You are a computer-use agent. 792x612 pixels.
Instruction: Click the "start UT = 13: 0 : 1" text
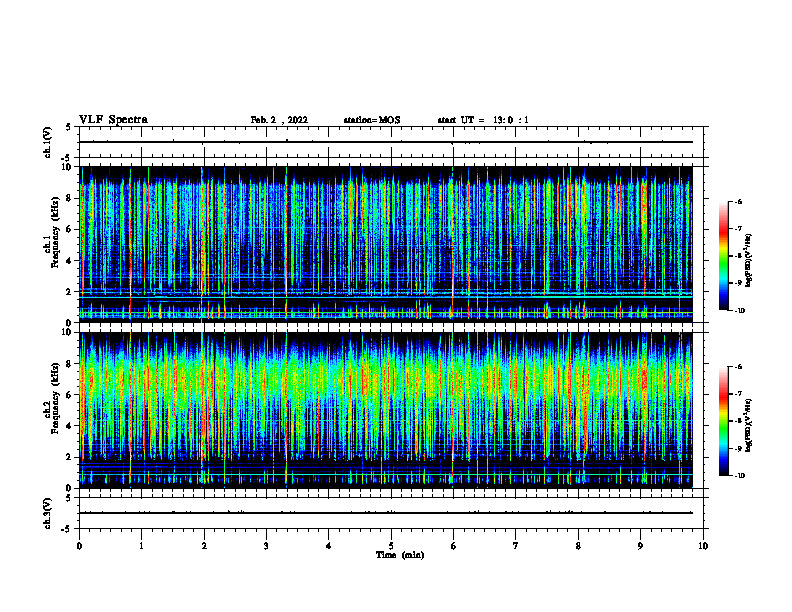[x=483, y=120]
